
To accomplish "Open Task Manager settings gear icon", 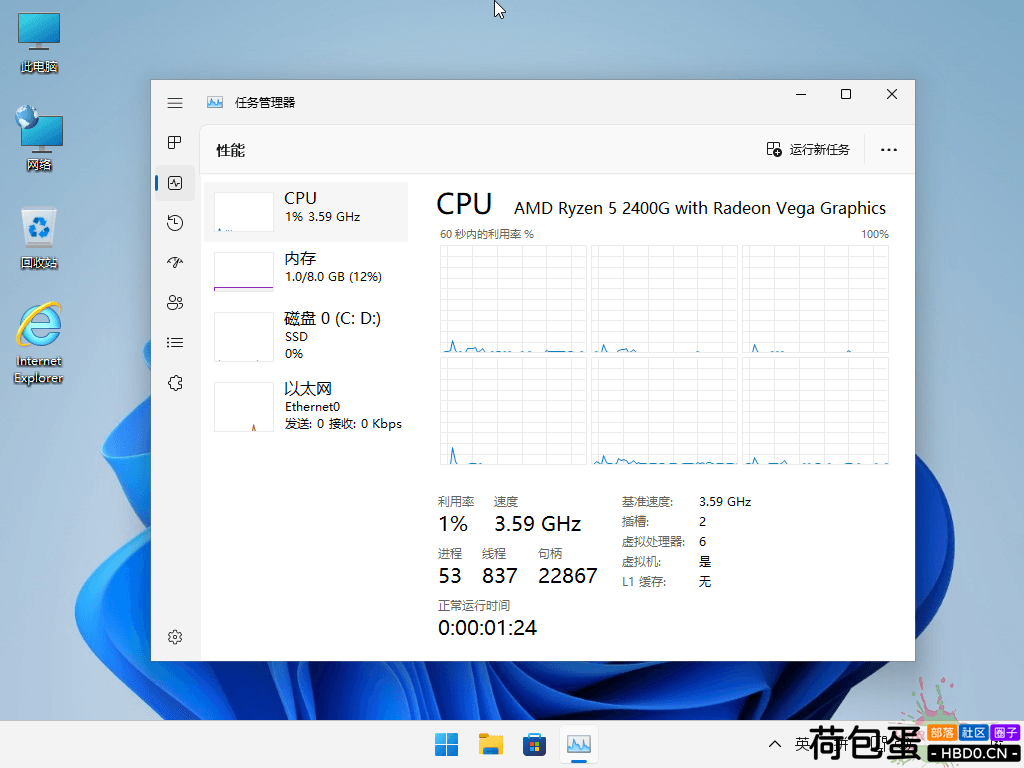I will [174, 637].
